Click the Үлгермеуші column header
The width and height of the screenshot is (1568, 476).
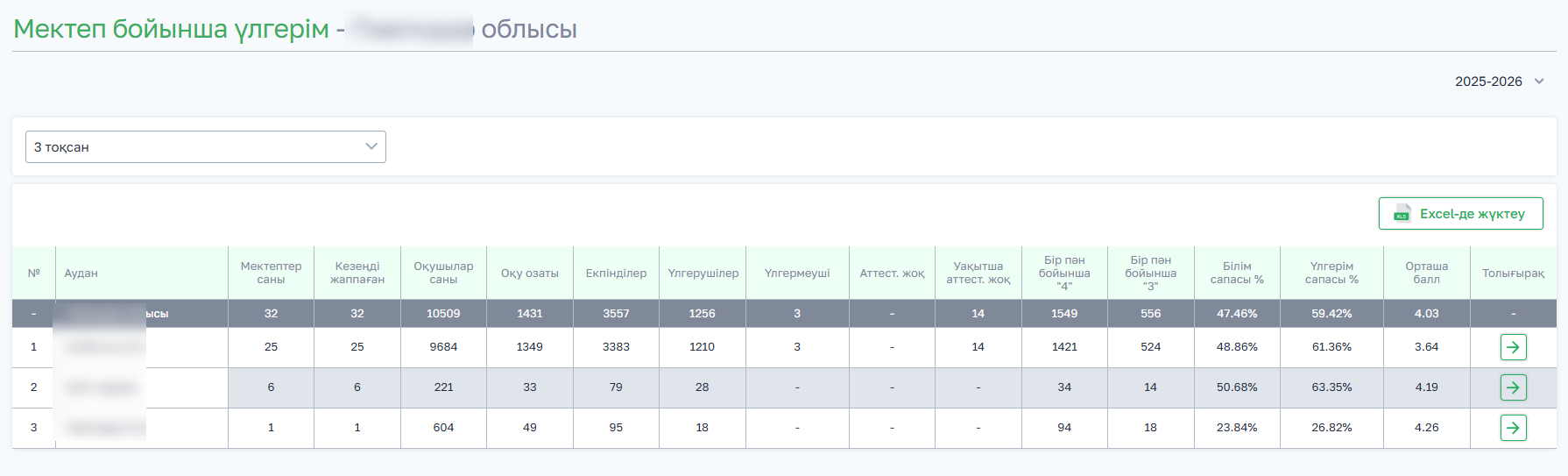point(797,274)
